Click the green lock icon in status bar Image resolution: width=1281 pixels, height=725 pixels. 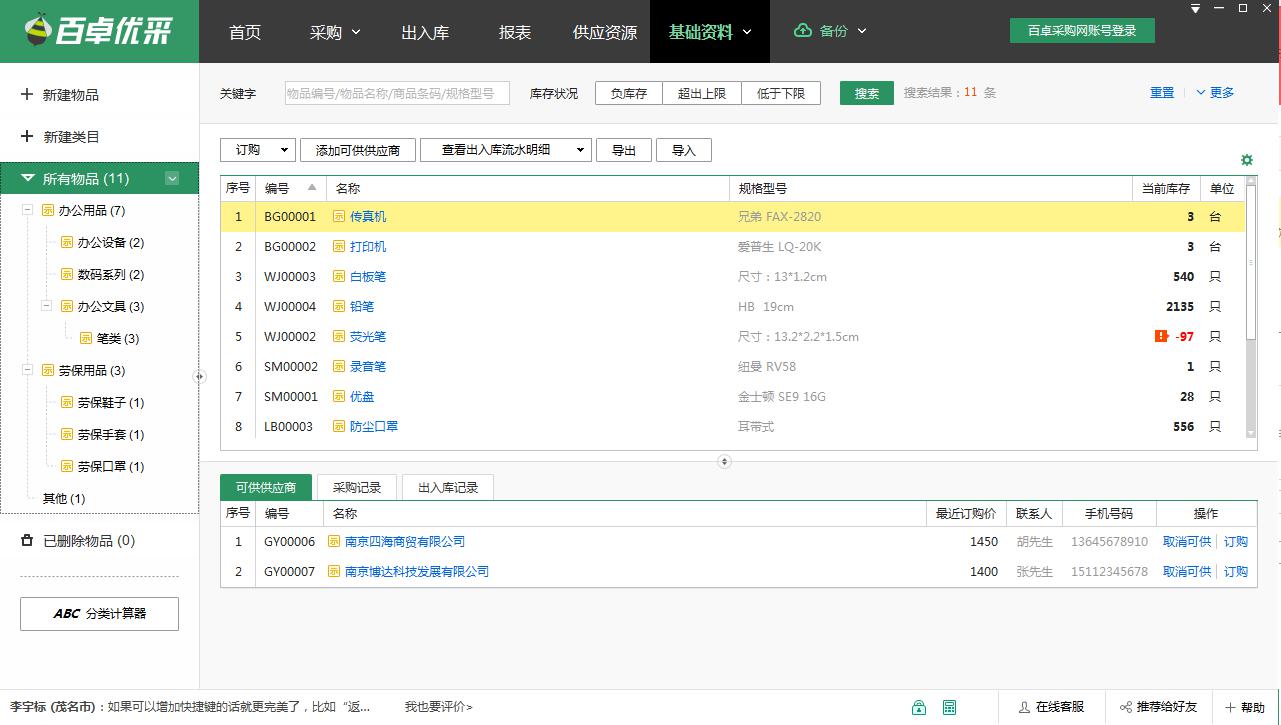point(918,707)
